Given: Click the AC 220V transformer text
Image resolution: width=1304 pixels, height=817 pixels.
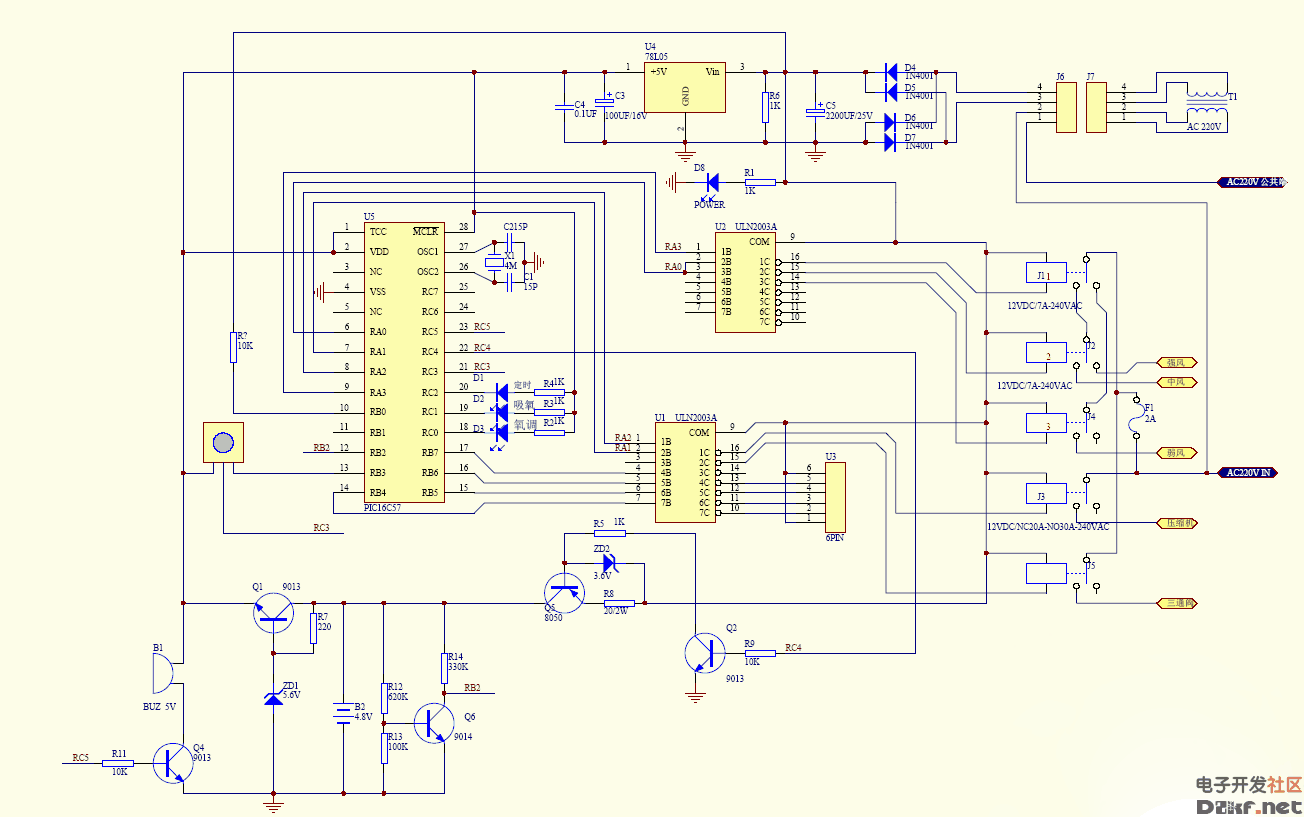Looking at the screenshot, I should [x=1205, y=127].
